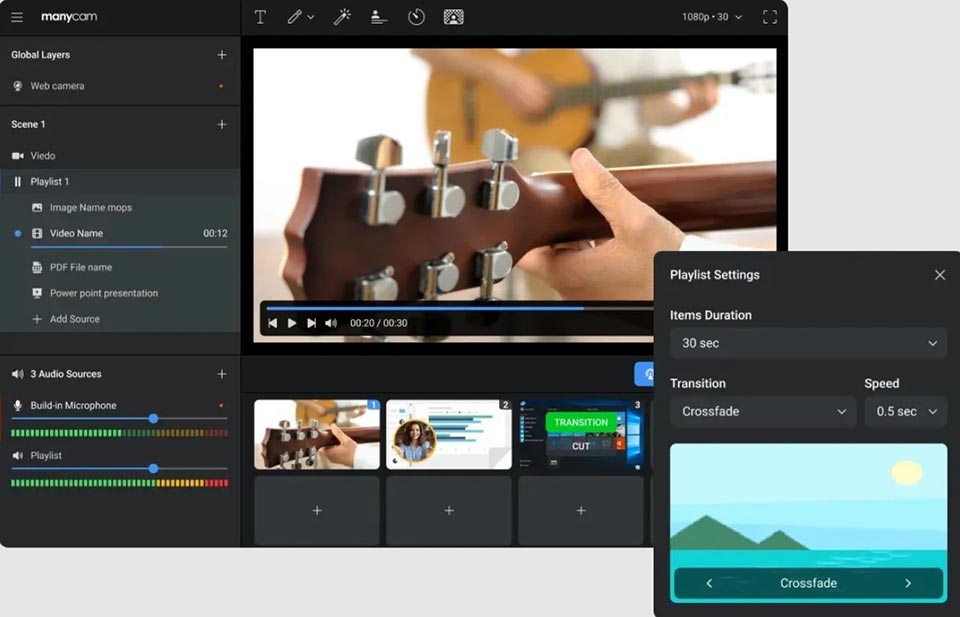Select preset thumbnail number 2
This screenshot has width=960, height=617.
point(449,435)
